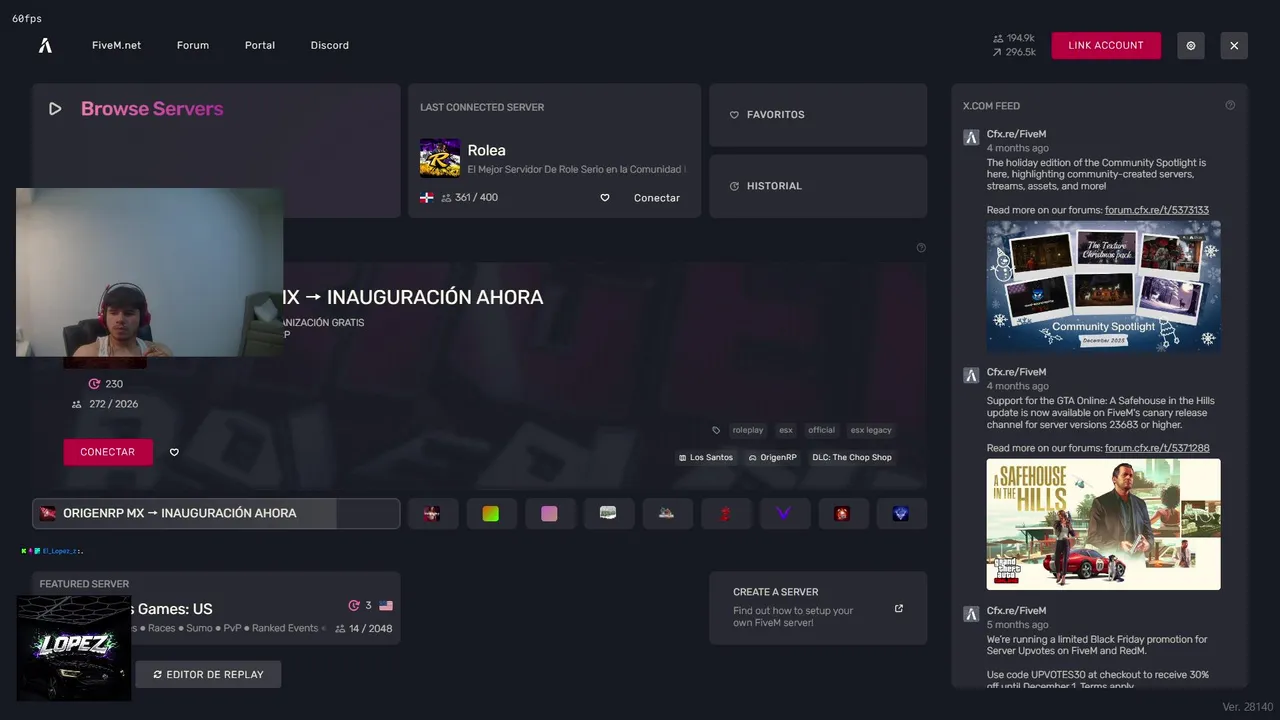
Task: Select the red flame badge server icon
Action: [x=843, y=513]
